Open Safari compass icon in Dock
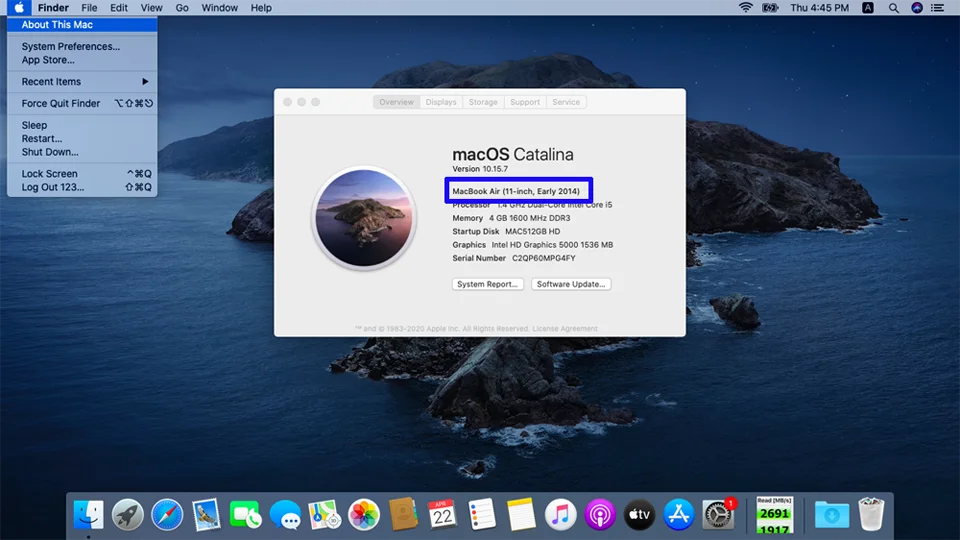The image size is (960, 540). pos(167,514)
